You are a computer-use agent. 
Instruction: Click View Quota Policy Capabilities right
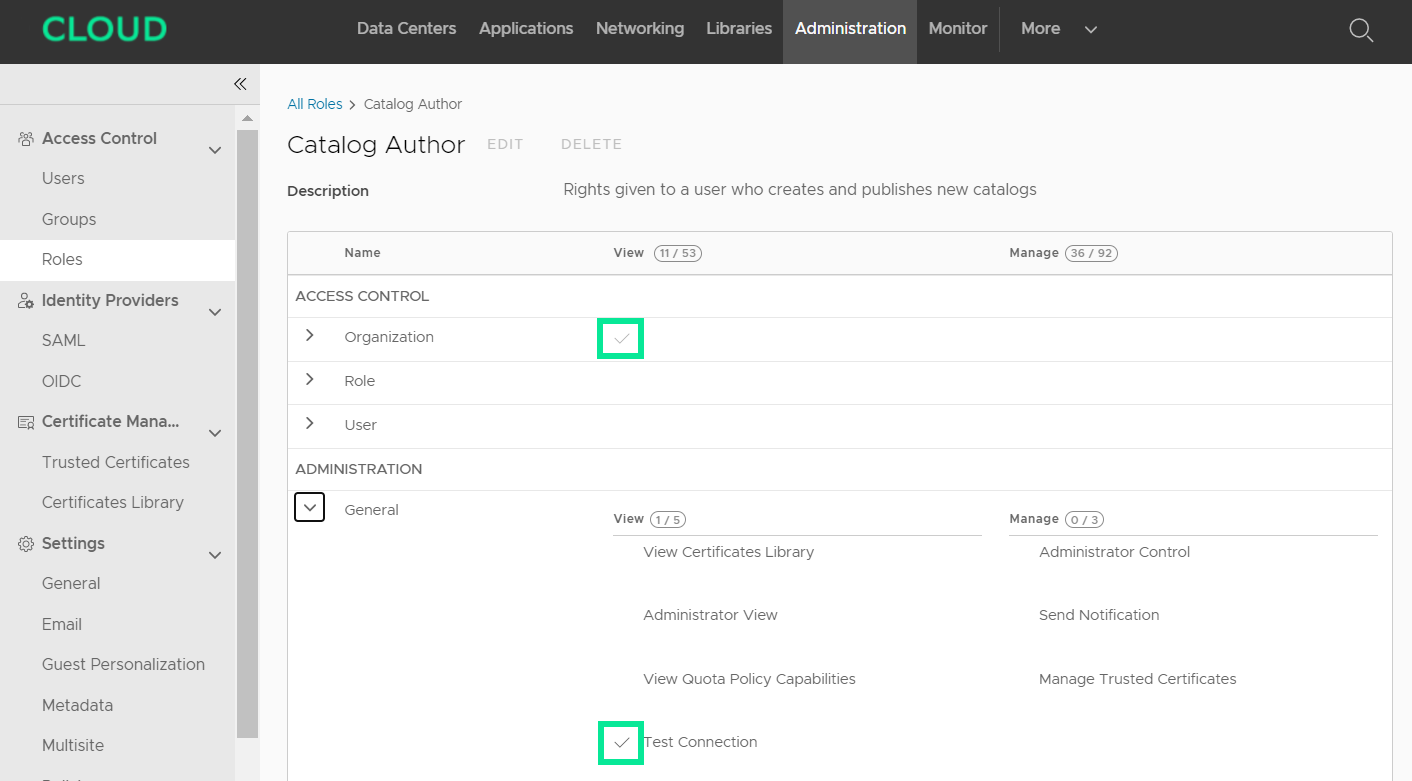pyautogui.click(x=749, y=679)
